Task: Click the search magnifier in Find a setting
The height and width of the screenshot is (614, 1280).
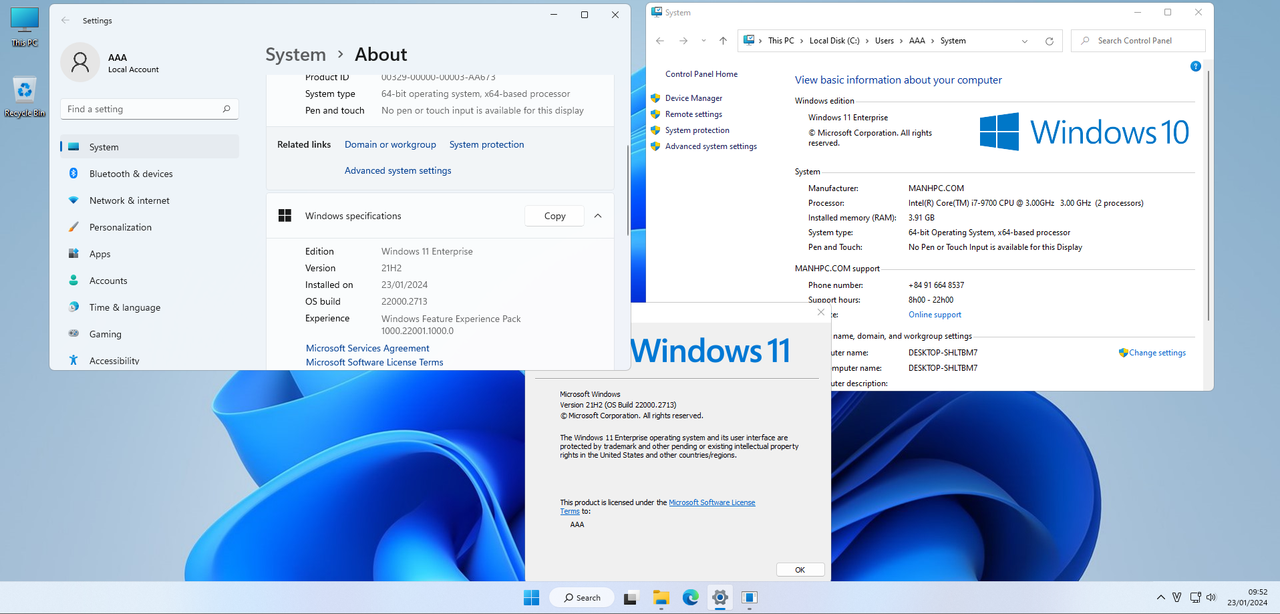Action: pos(226,109)
